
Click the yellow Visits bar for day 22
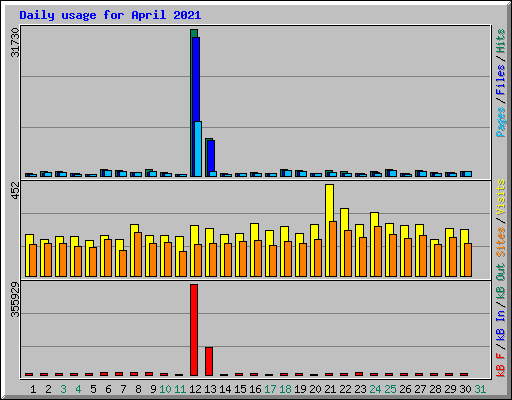point(344,219)
